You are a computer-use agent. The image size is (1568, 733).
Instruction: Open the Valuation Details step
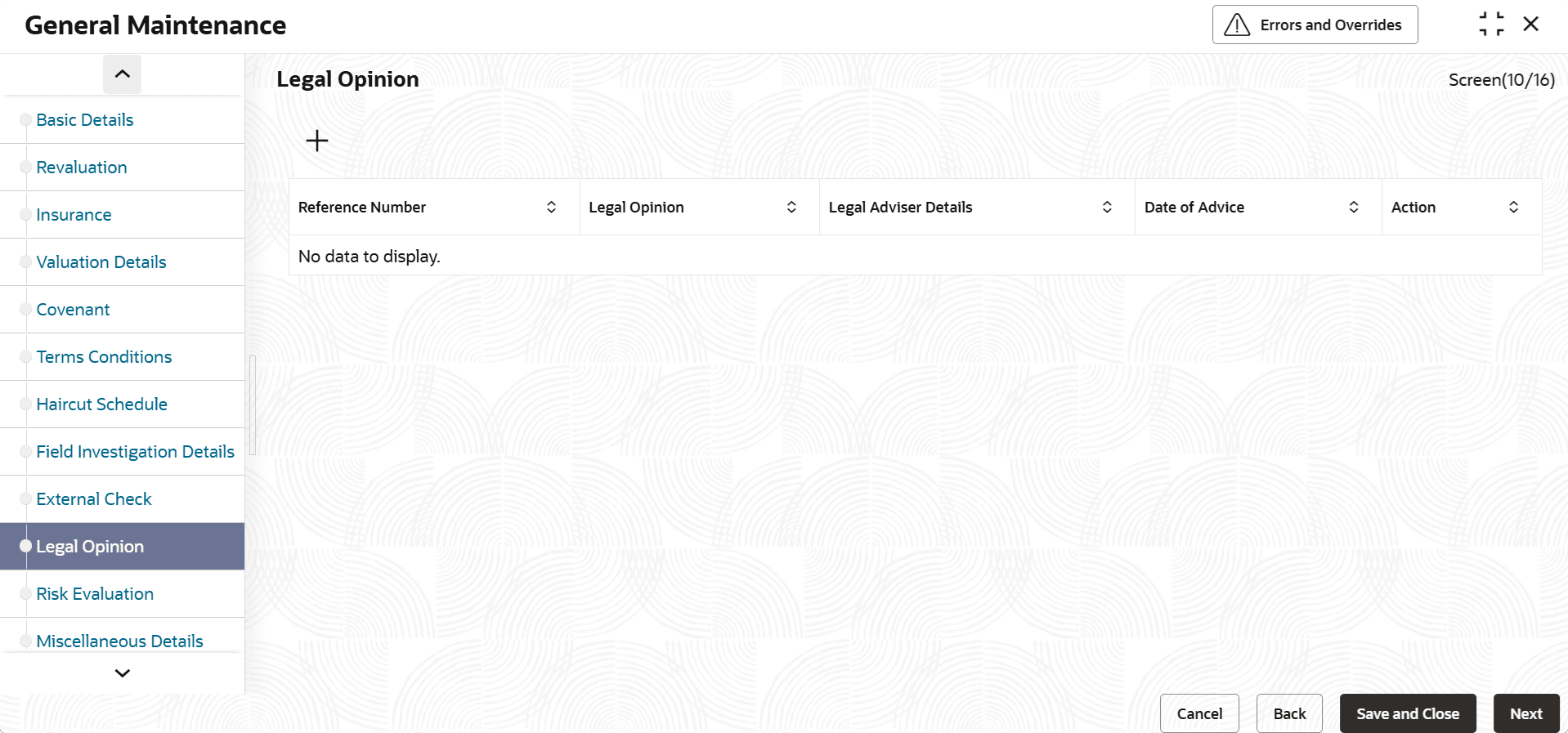[x=101, y=262]
